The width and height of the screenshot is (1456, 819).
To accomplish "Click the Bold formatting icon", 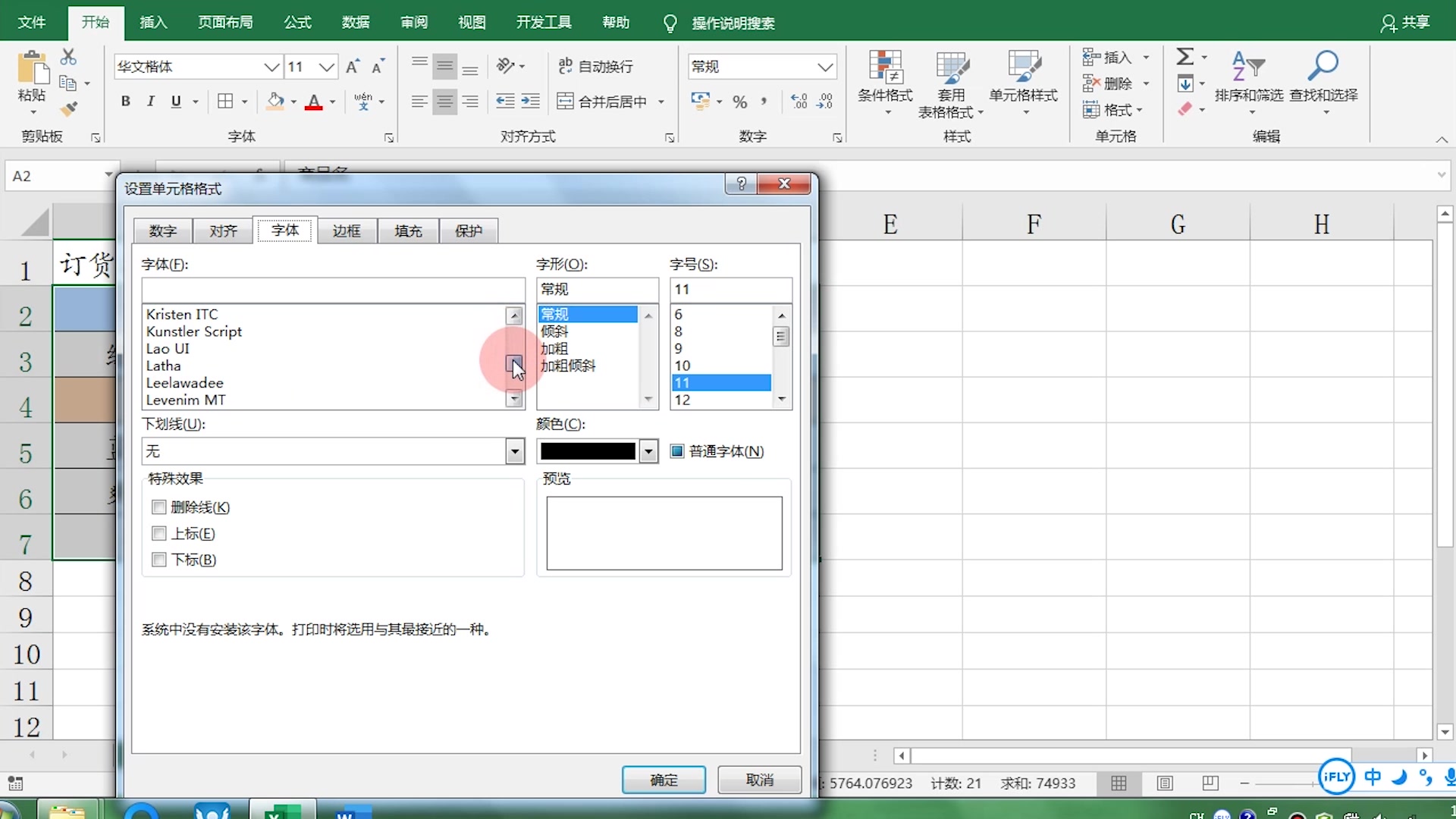I will [x=126, y=102].
